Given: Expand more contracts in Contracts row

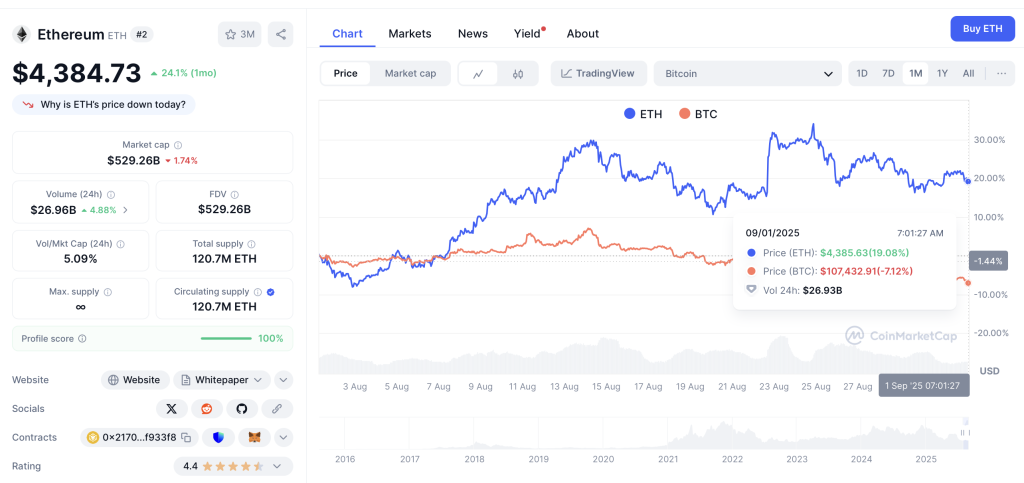Looking at the screenshot, I should coord(283,437).
